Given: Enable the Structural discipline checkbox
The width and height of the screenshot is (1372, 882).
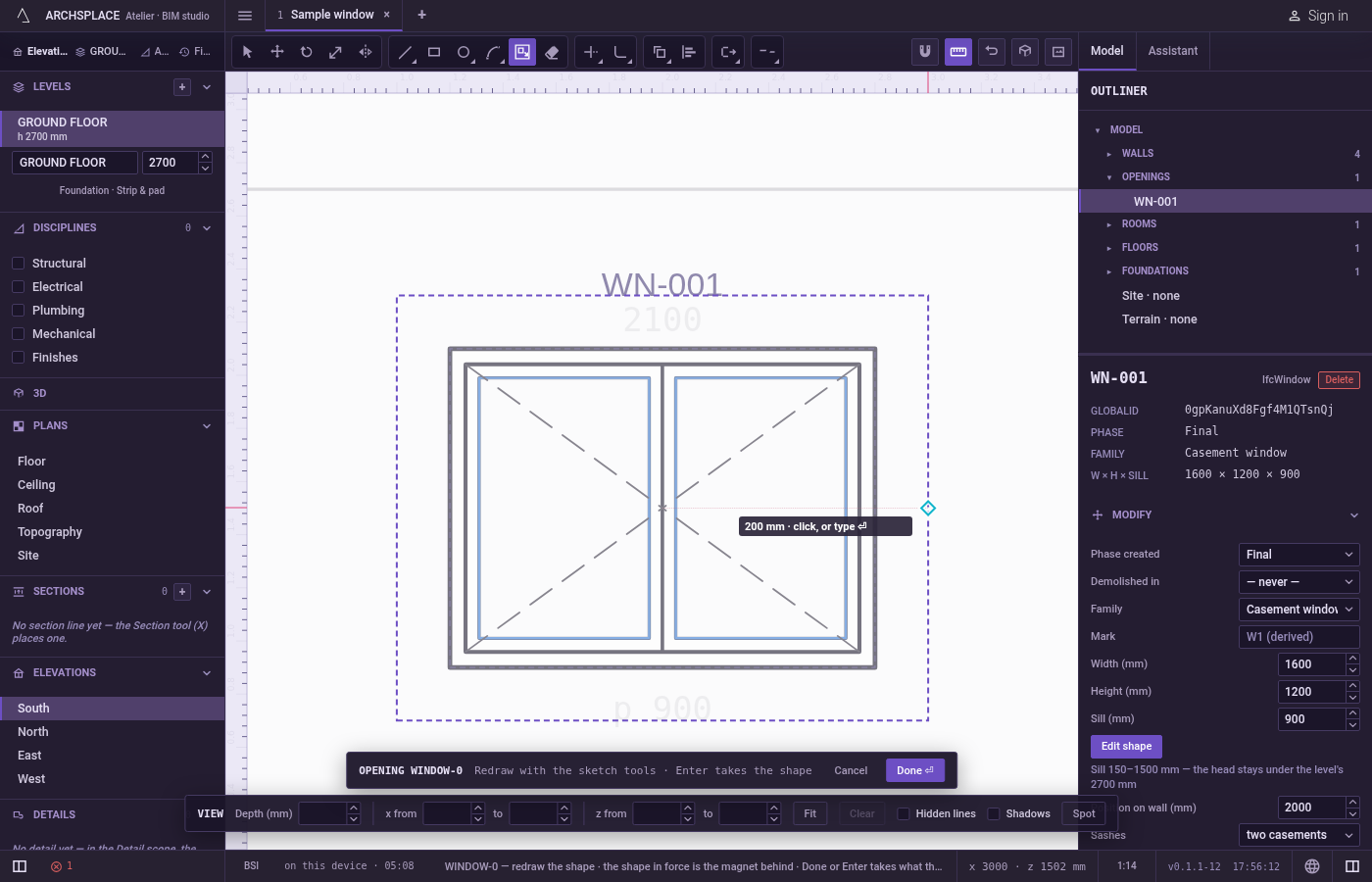Looking at the screenshot, I should pyautogui.click(x=18, y=264).
